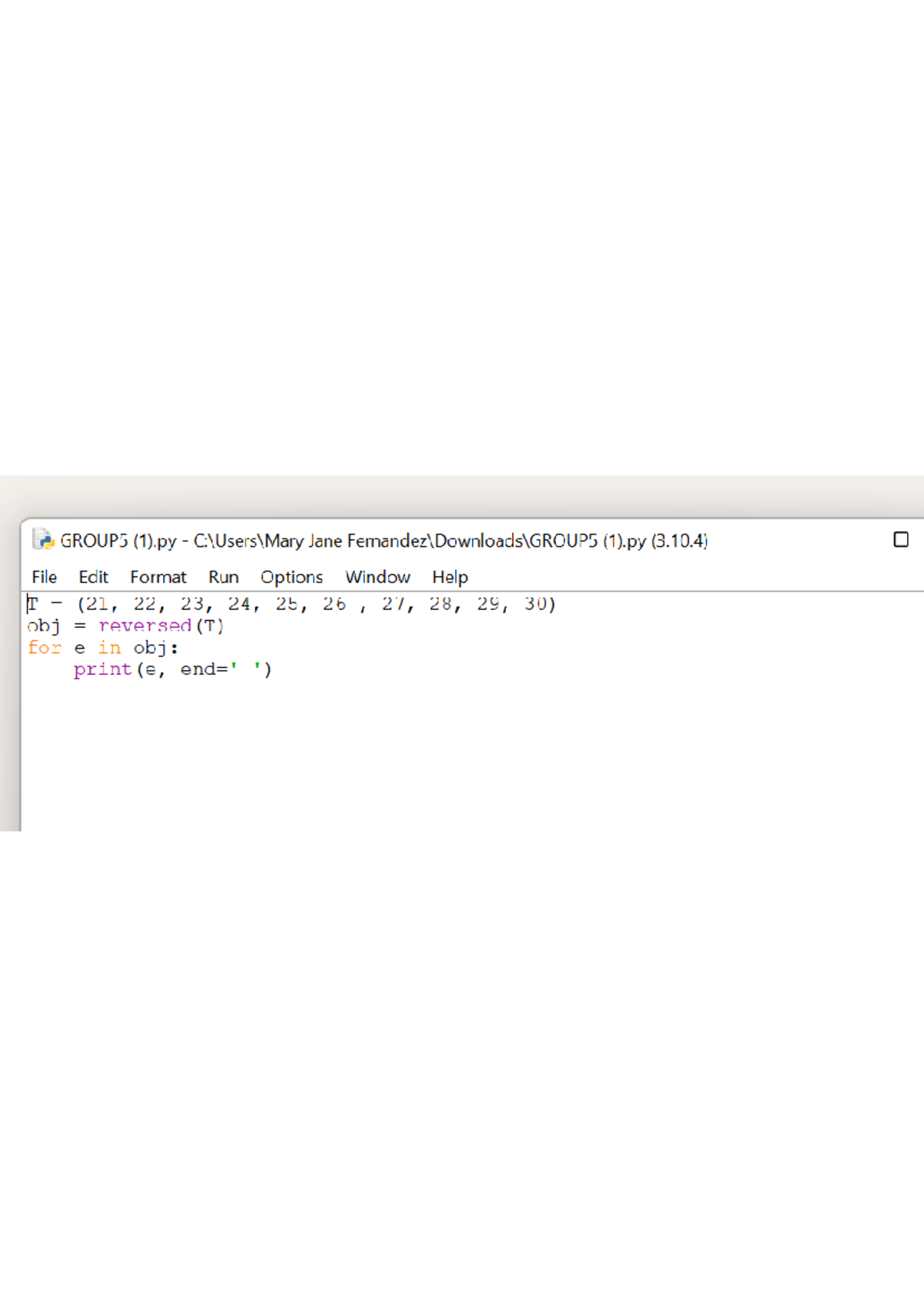The width and height of the screenshot is (924, 1308).
Task: Click the 'print' function name
Action: (x=102, y=669)
